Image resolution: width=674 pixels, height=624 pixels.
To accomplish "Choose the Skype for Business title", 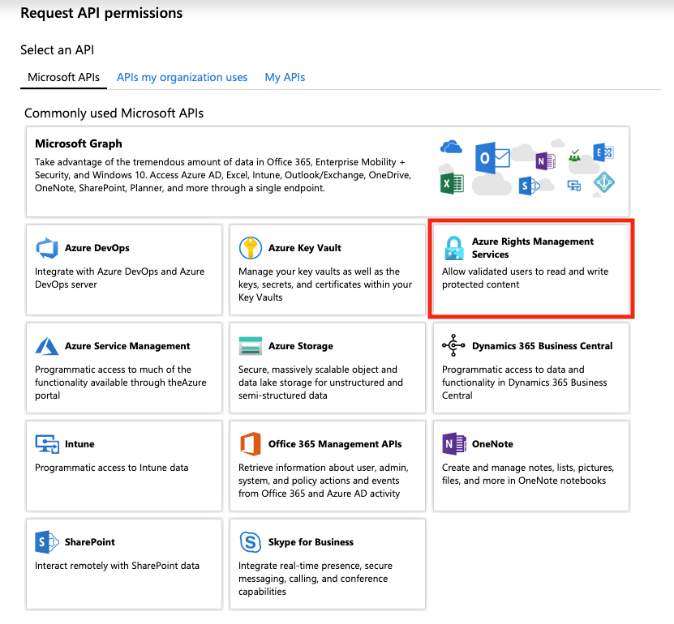I will click(x=311, y=542).
